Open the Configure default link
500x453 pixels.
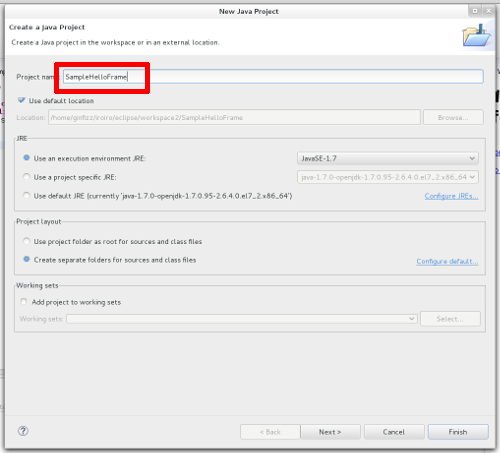[447, 261]
